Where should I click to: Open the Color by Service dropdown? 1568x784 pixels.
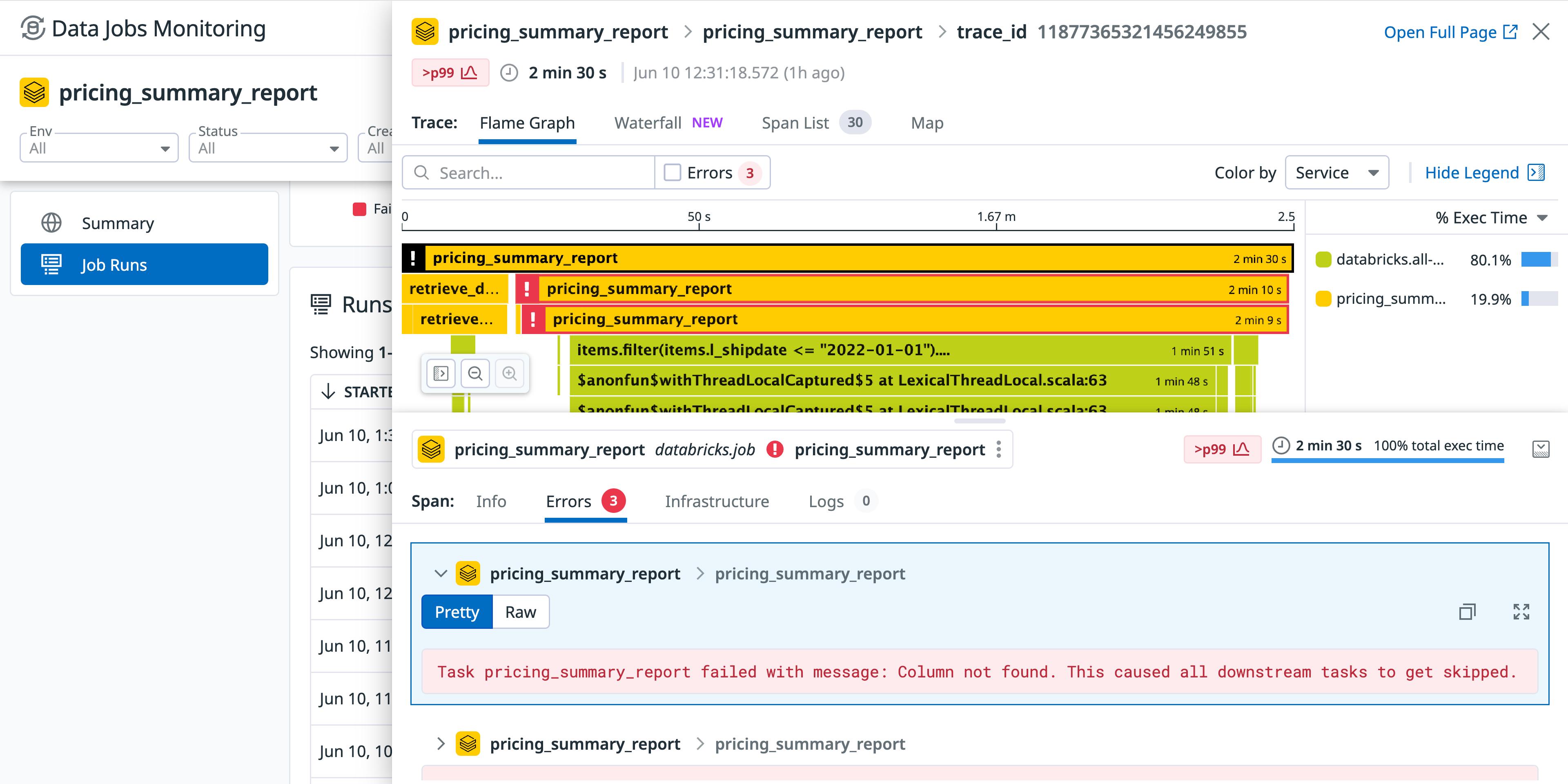(1337, 172)
